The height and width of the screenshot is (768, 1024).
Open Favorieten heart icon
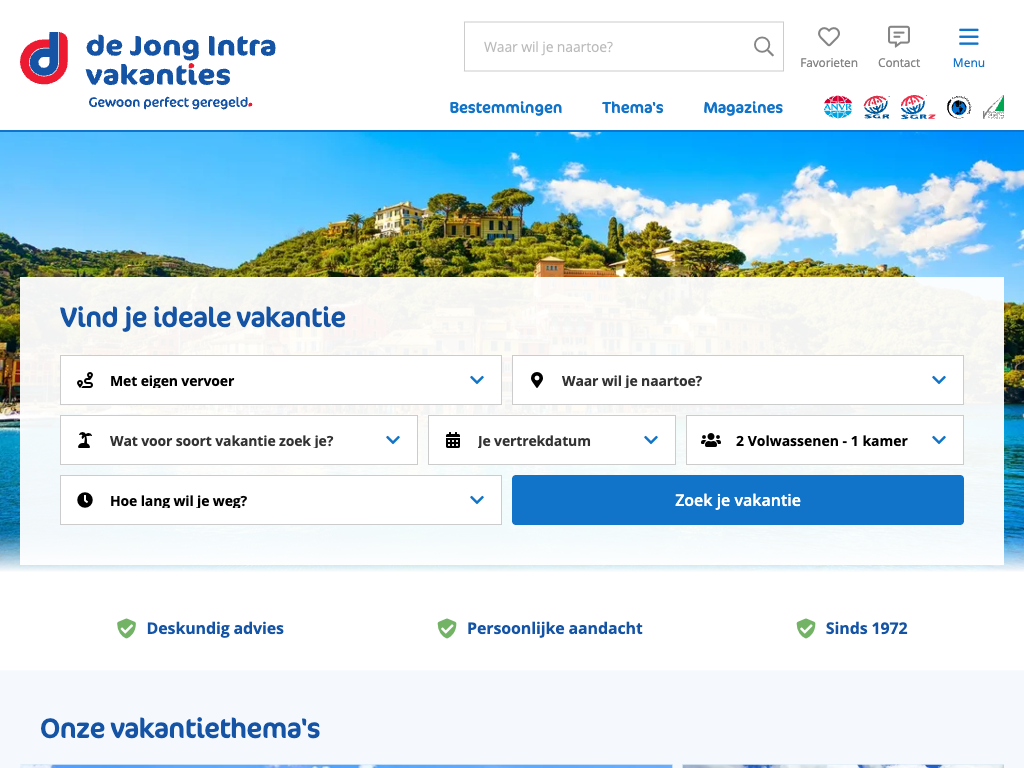click(x=828, y=38)
